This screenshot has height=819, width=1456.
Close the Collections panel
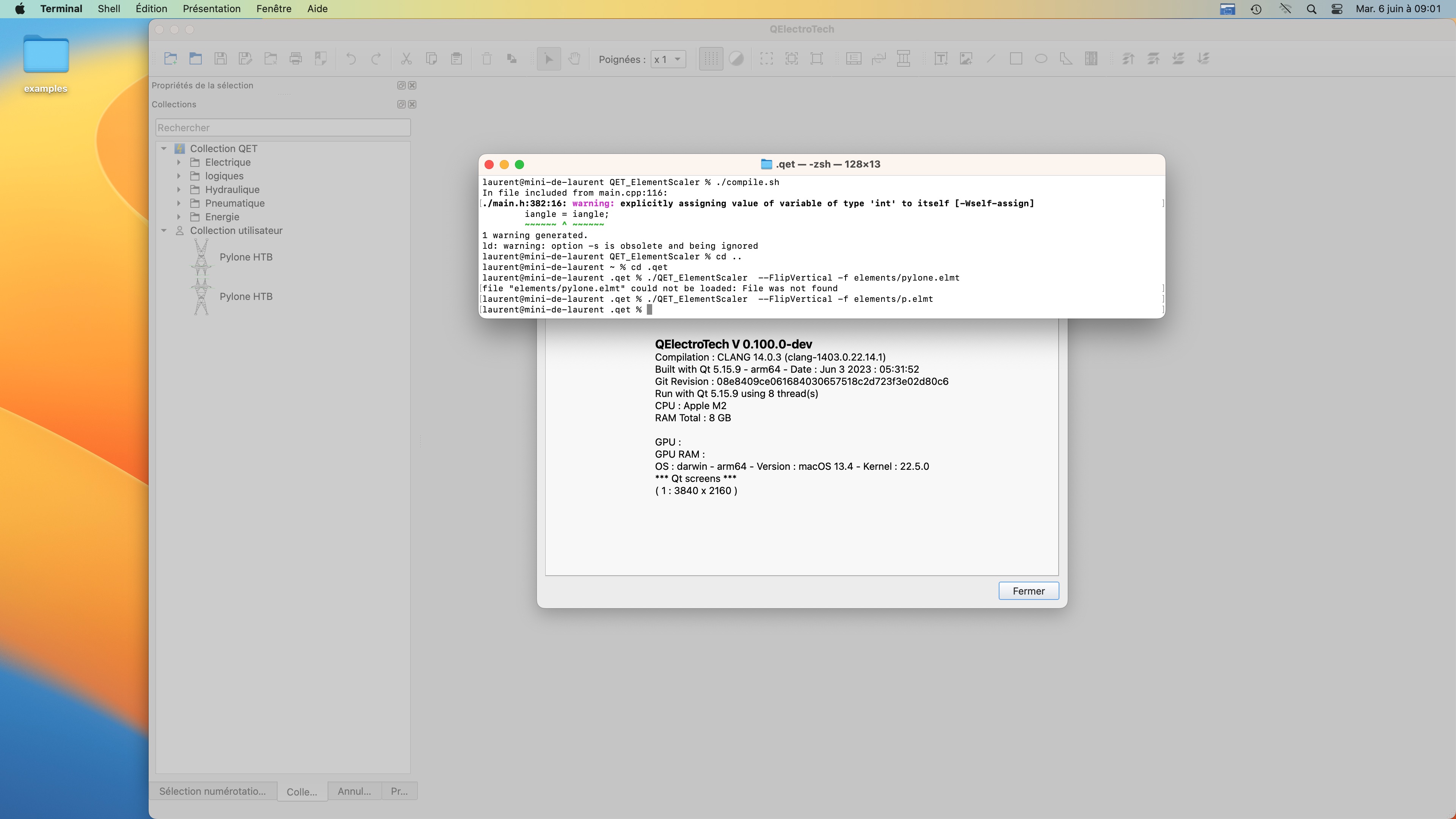(413, 105)
